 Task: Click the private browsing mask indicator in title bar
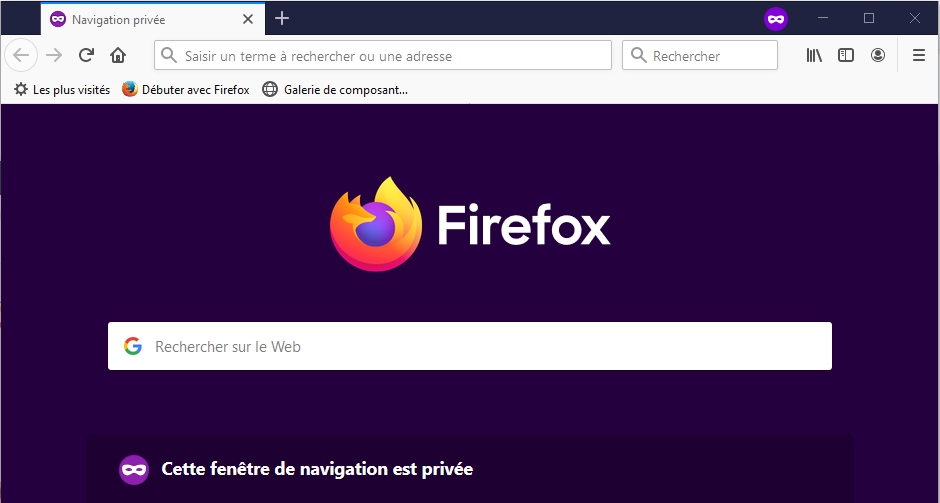775,19
